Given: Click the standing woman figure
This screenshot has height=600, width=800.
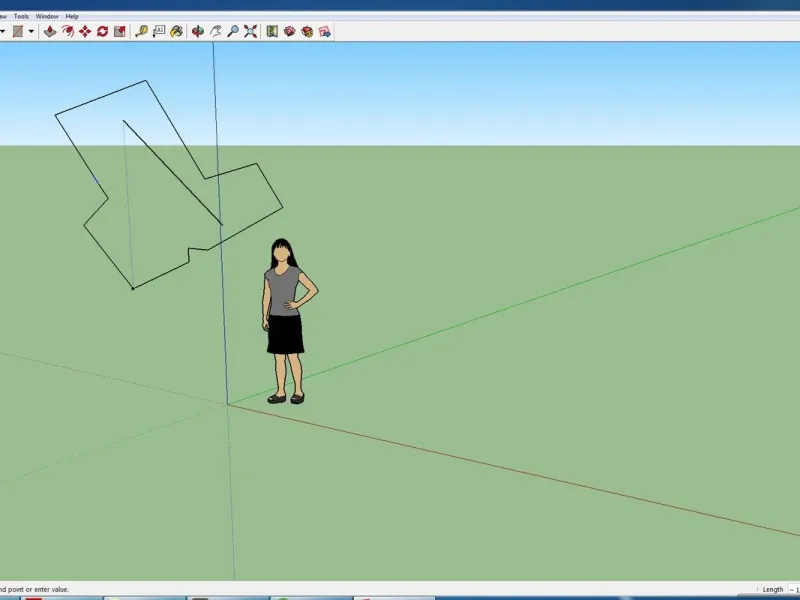Looking at the screenshot, I should 288,321.
